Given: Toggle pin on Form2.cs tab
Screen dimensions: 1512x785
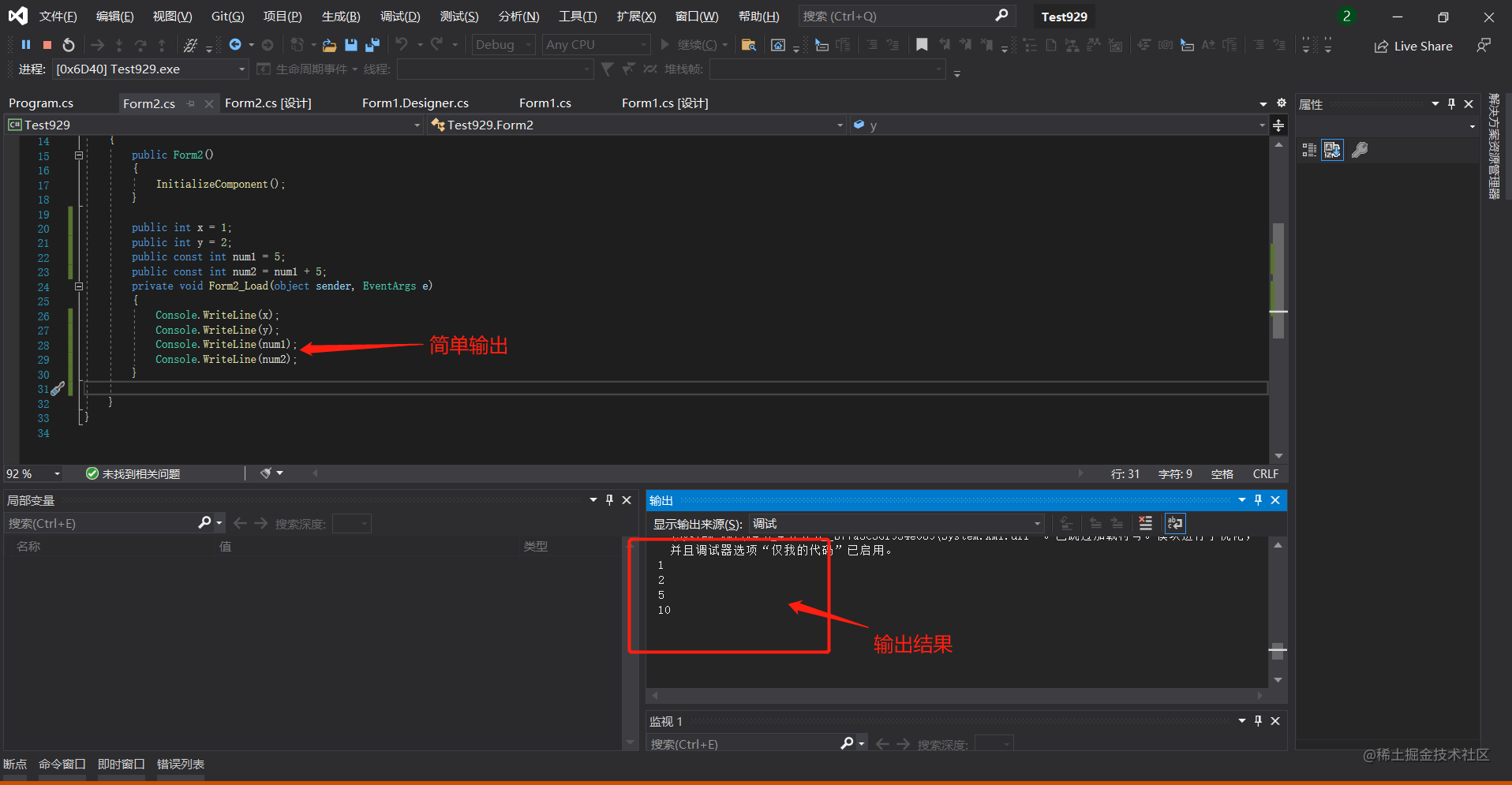Looking at the screenshot, I should 190,103.
